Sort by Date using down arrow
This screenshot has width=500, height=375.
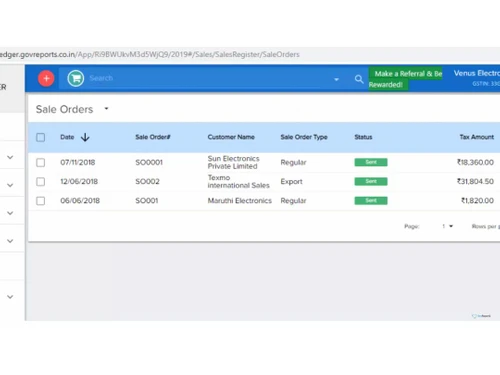click(x=85, y=137)
